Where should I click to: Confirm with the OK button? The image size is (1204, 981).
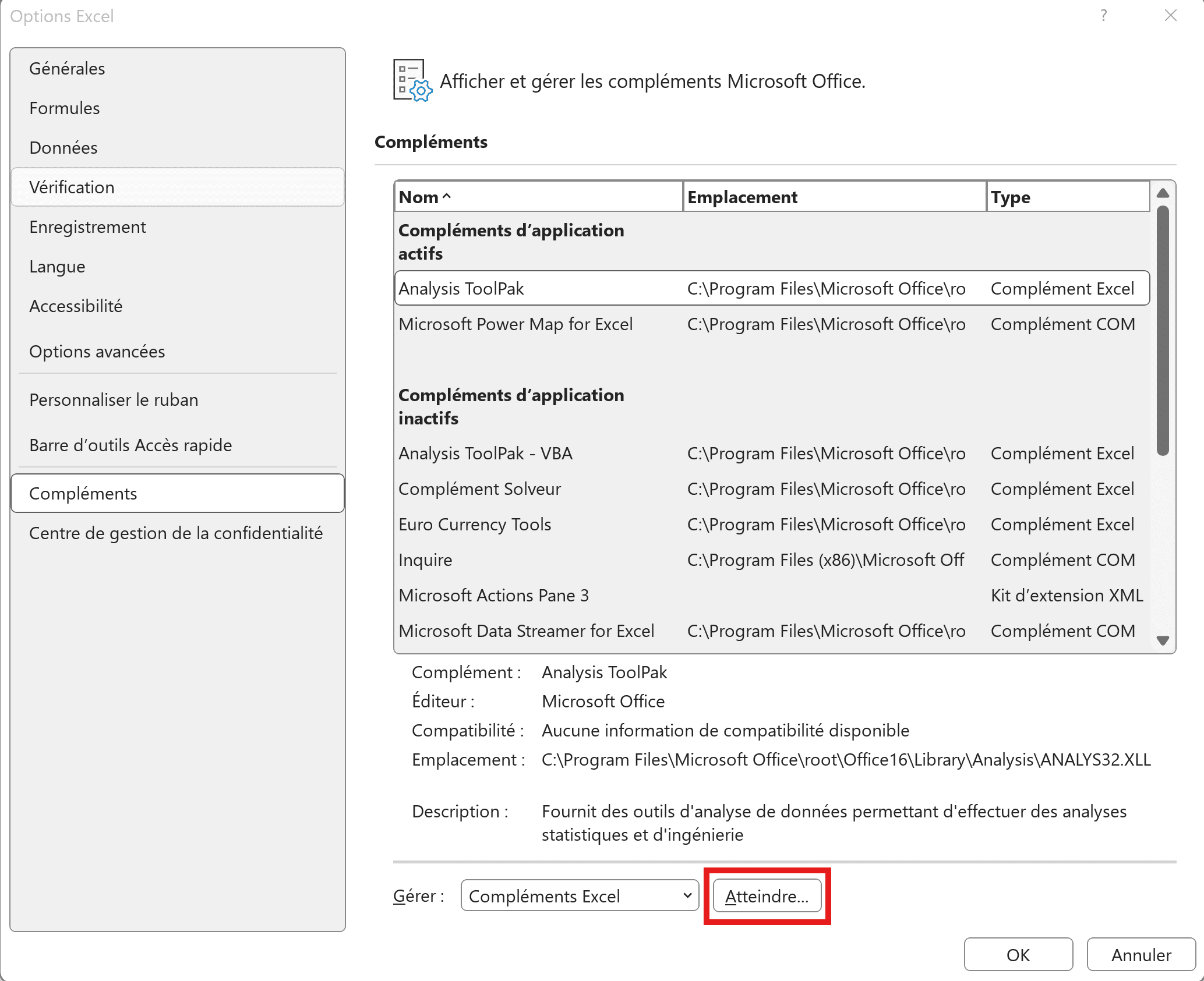[x=1018, y=954]
